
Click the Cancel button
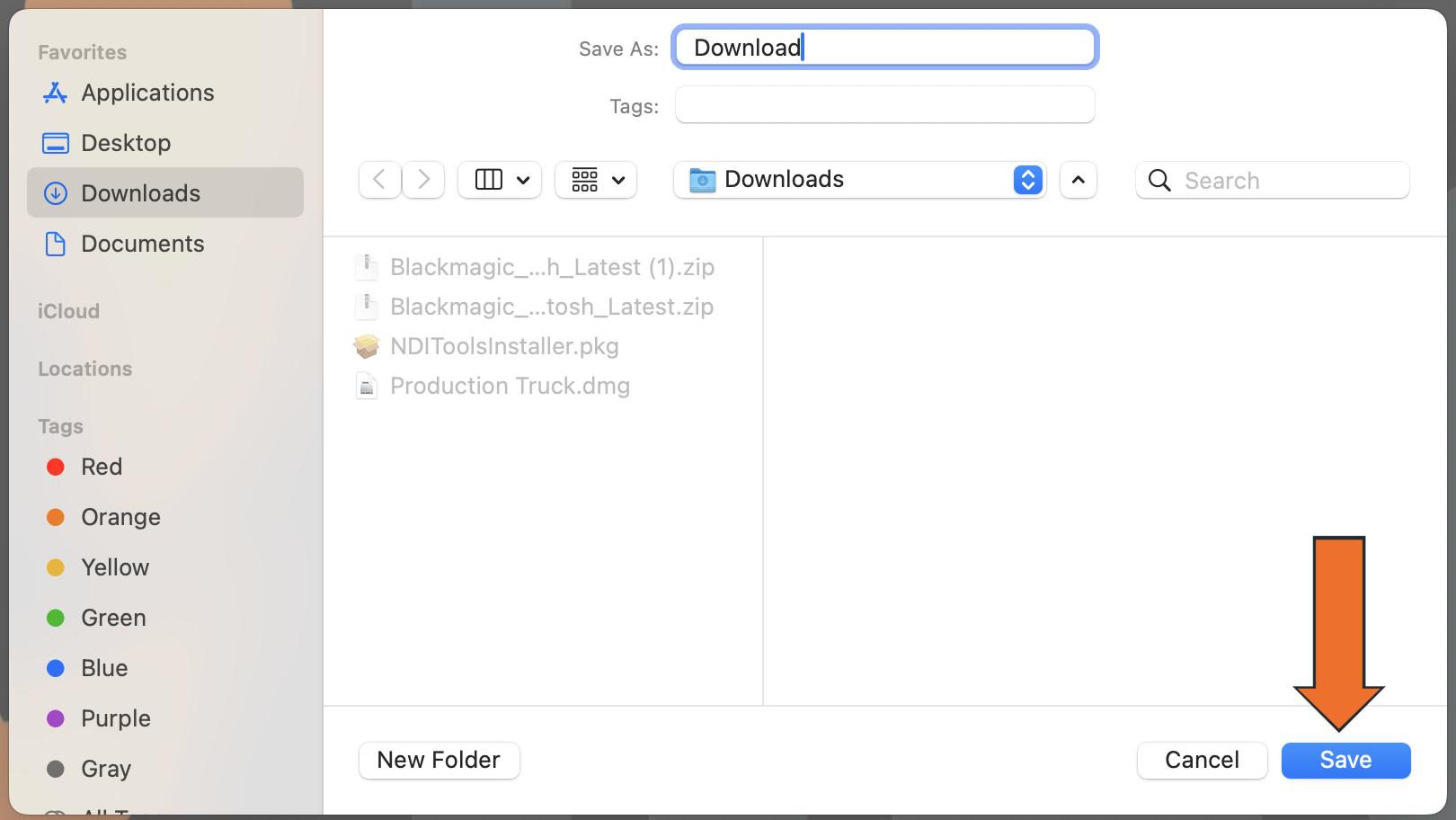click(x=1202, y=760)
